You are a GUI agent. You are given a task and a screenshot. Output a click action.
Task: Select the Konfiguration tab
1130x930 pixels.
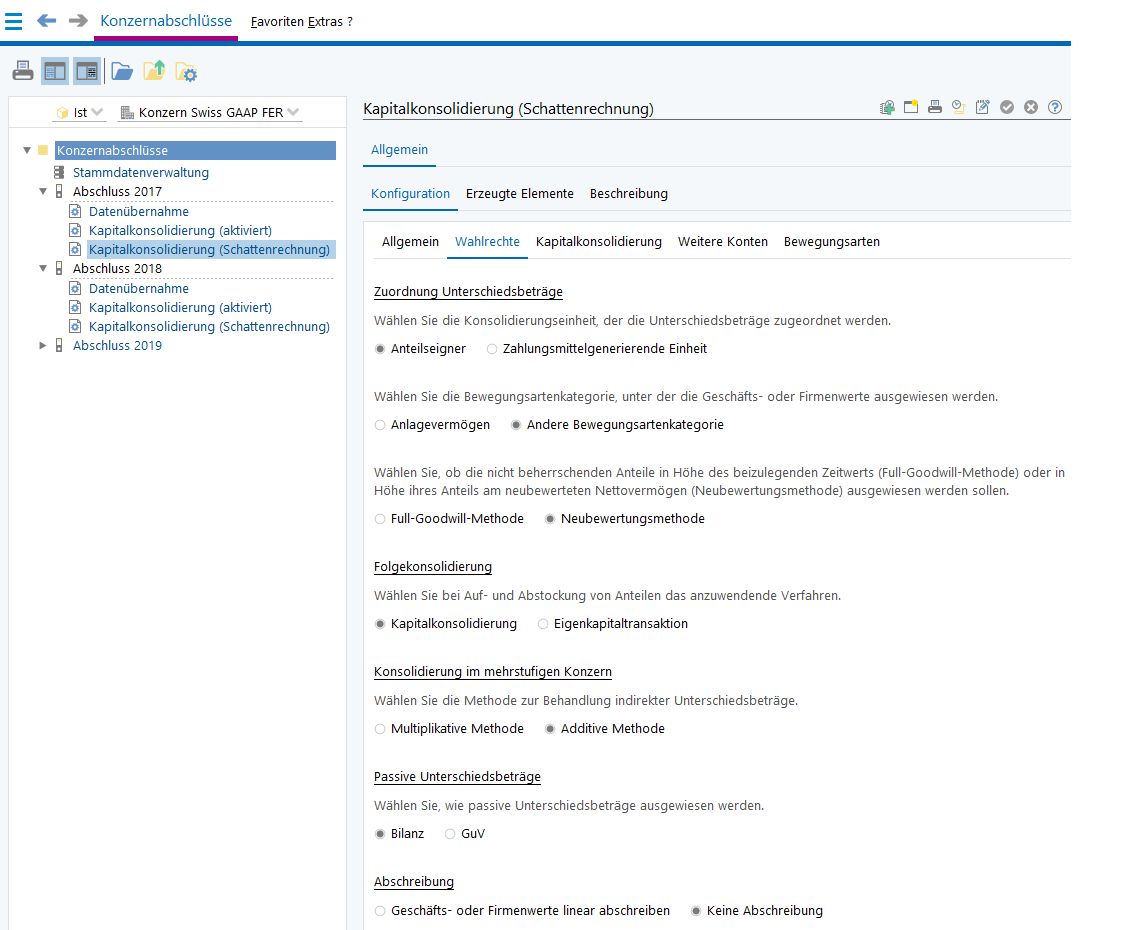[x=410, y=194]
